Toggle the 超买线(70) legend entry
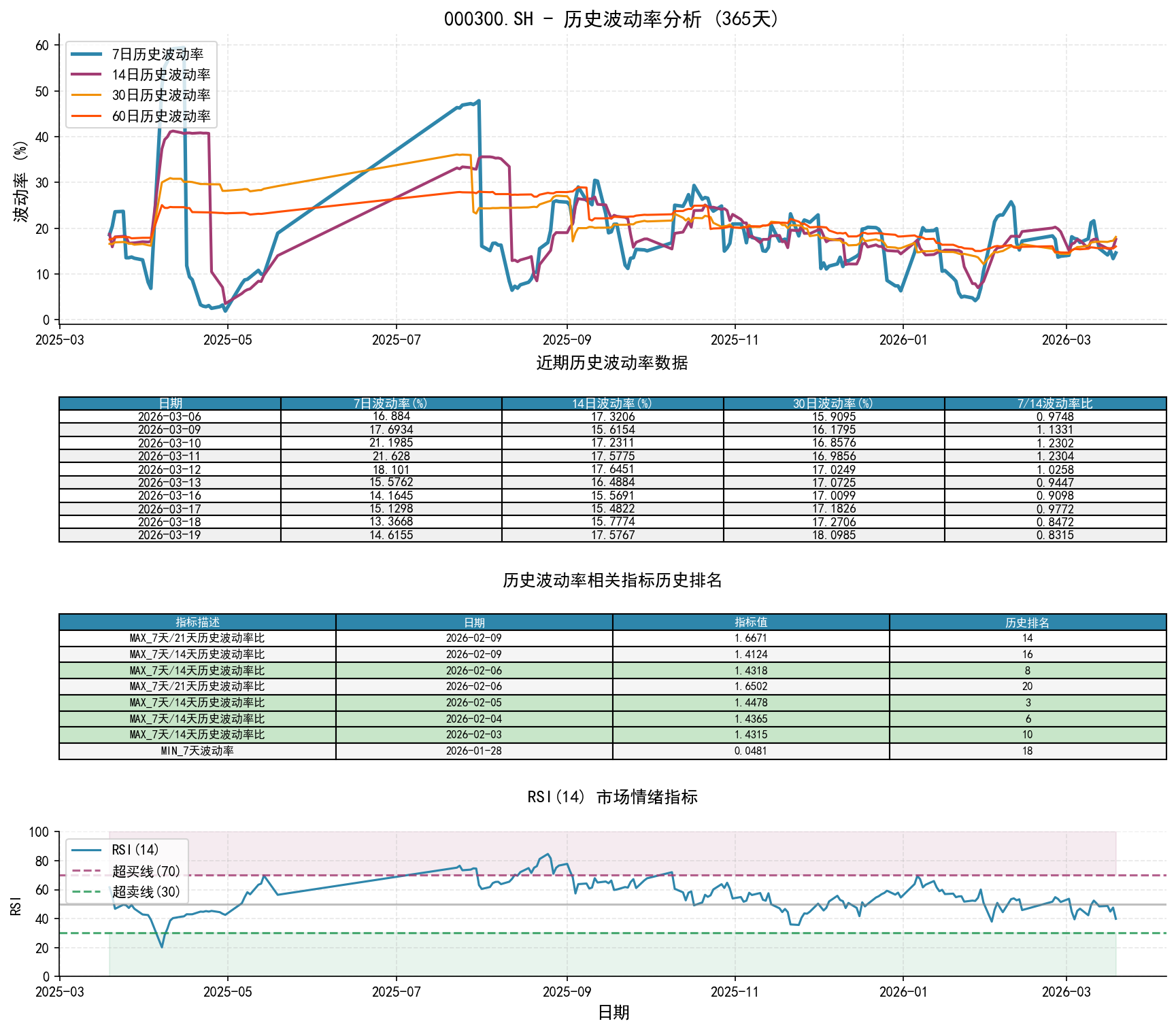1176x1030 pixels. click(146, 871)
